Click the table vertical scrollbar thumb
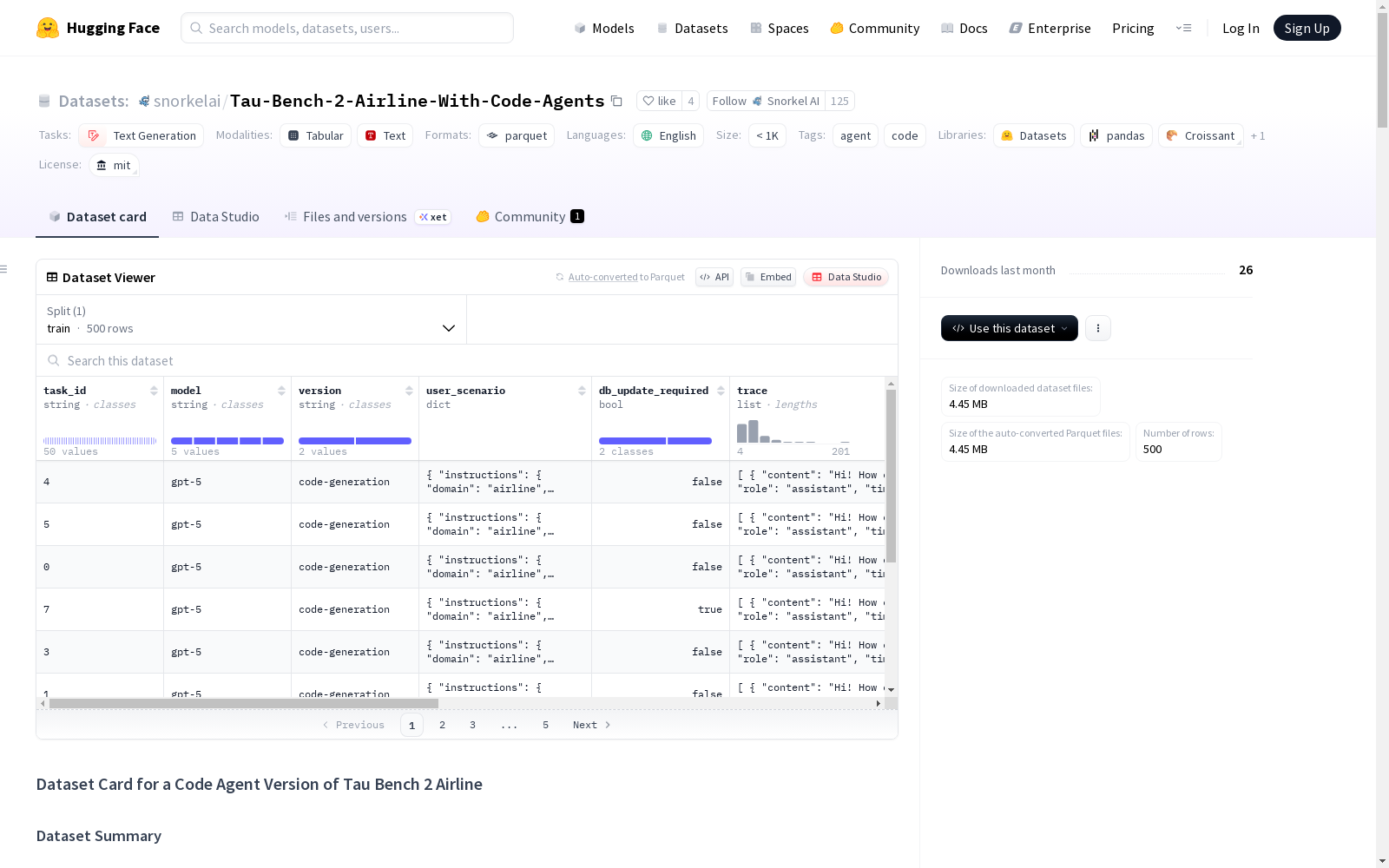Screen dimensions: 1389x868 (x=891, y=476)
